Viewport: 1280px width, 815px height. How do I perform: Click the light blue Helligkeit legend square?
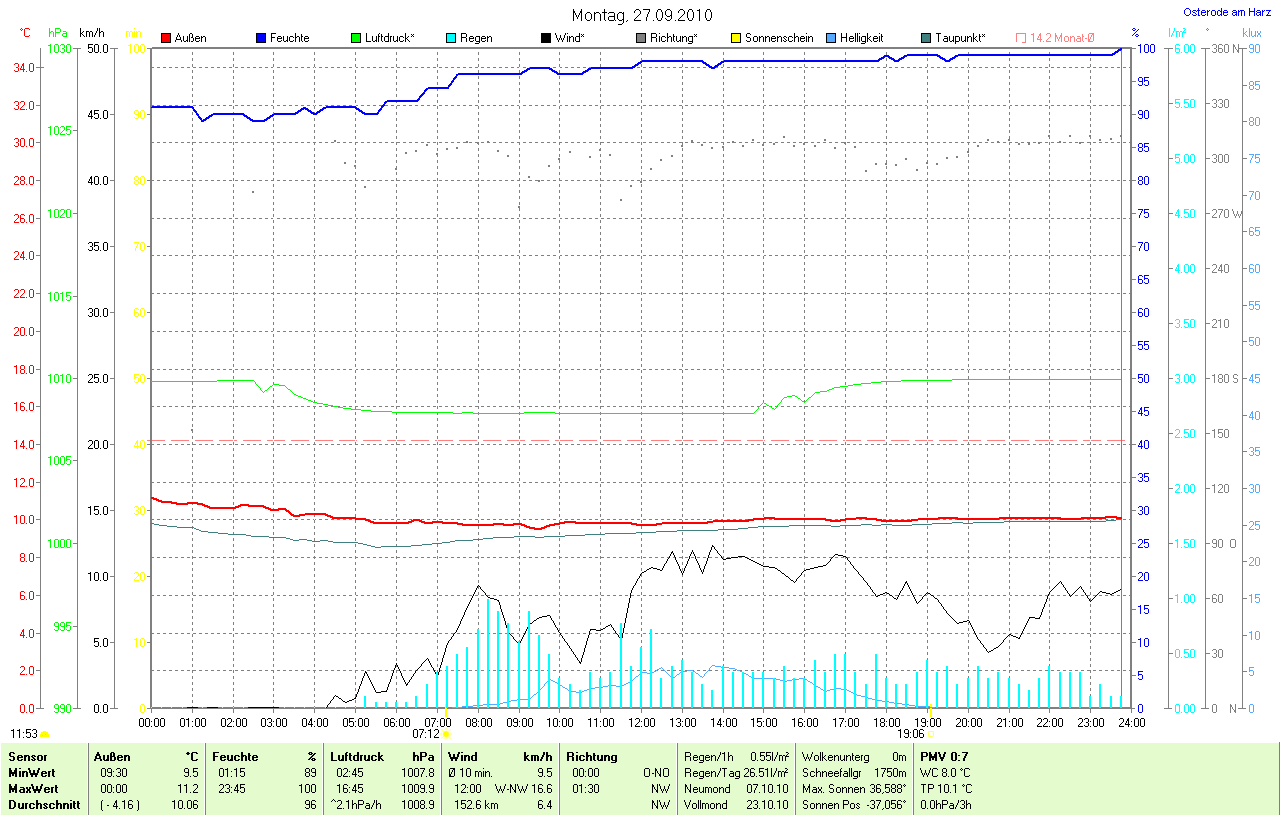(x=831, y=38)
